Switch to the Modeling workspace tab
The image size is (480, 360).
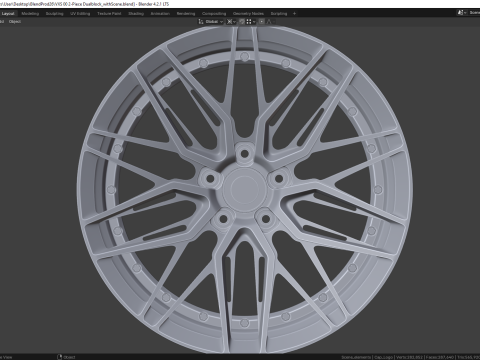[x=30, y=14]
